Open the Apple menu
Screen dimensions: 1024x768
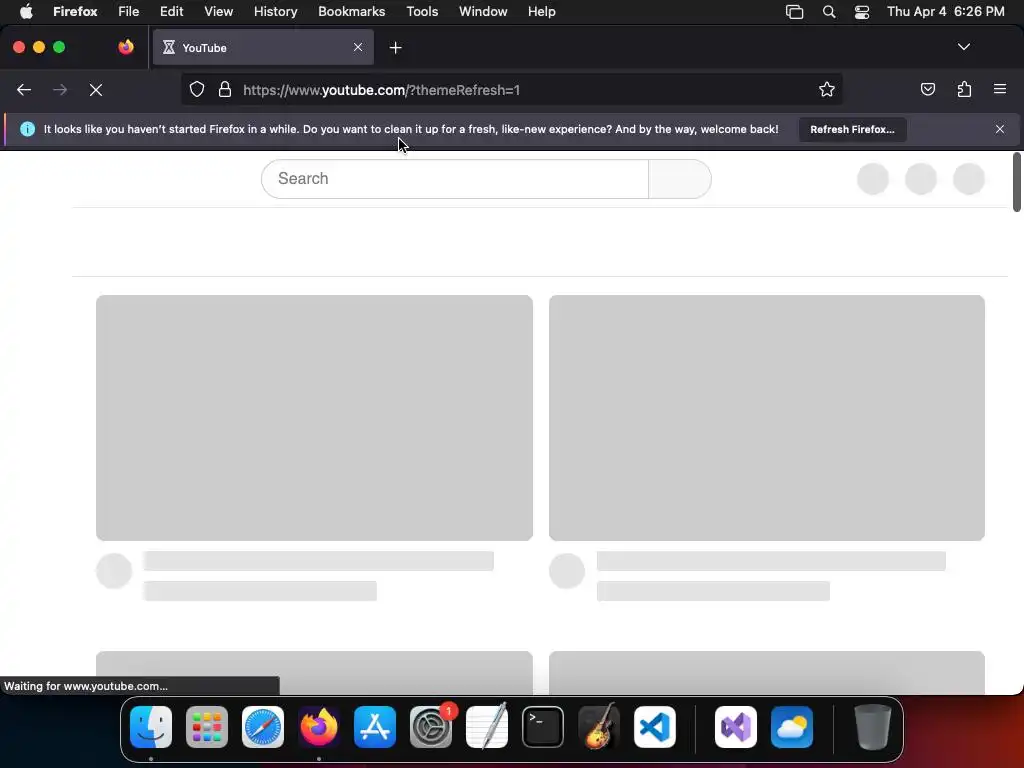[26, 12]
